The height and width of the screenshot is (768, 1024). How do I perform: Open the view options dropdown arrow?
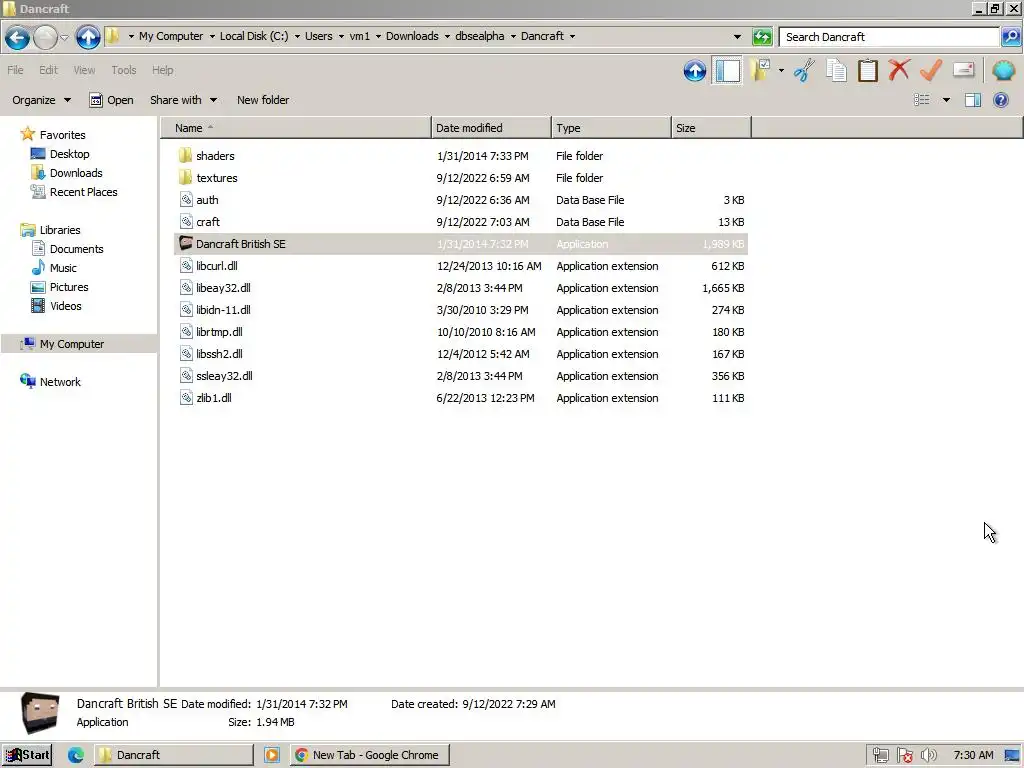point(946,100)
